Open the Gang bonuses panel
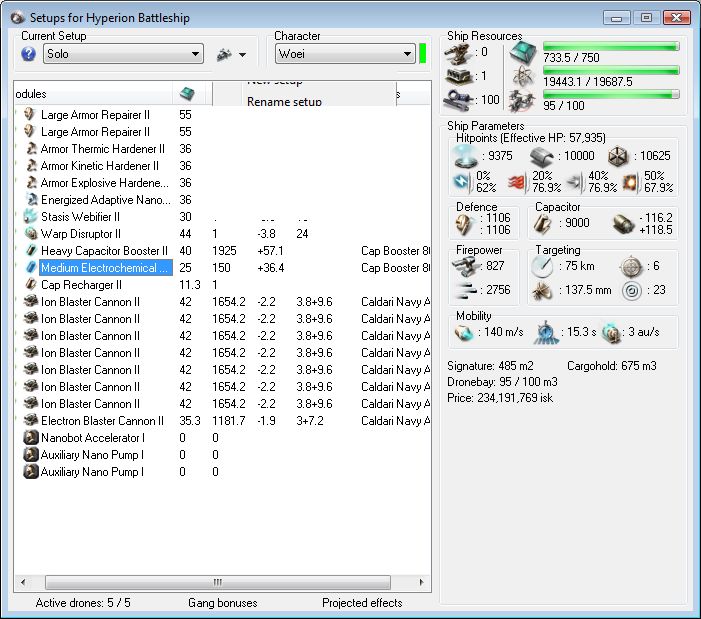This screenshot has width=701, height=619. point(222,603)
